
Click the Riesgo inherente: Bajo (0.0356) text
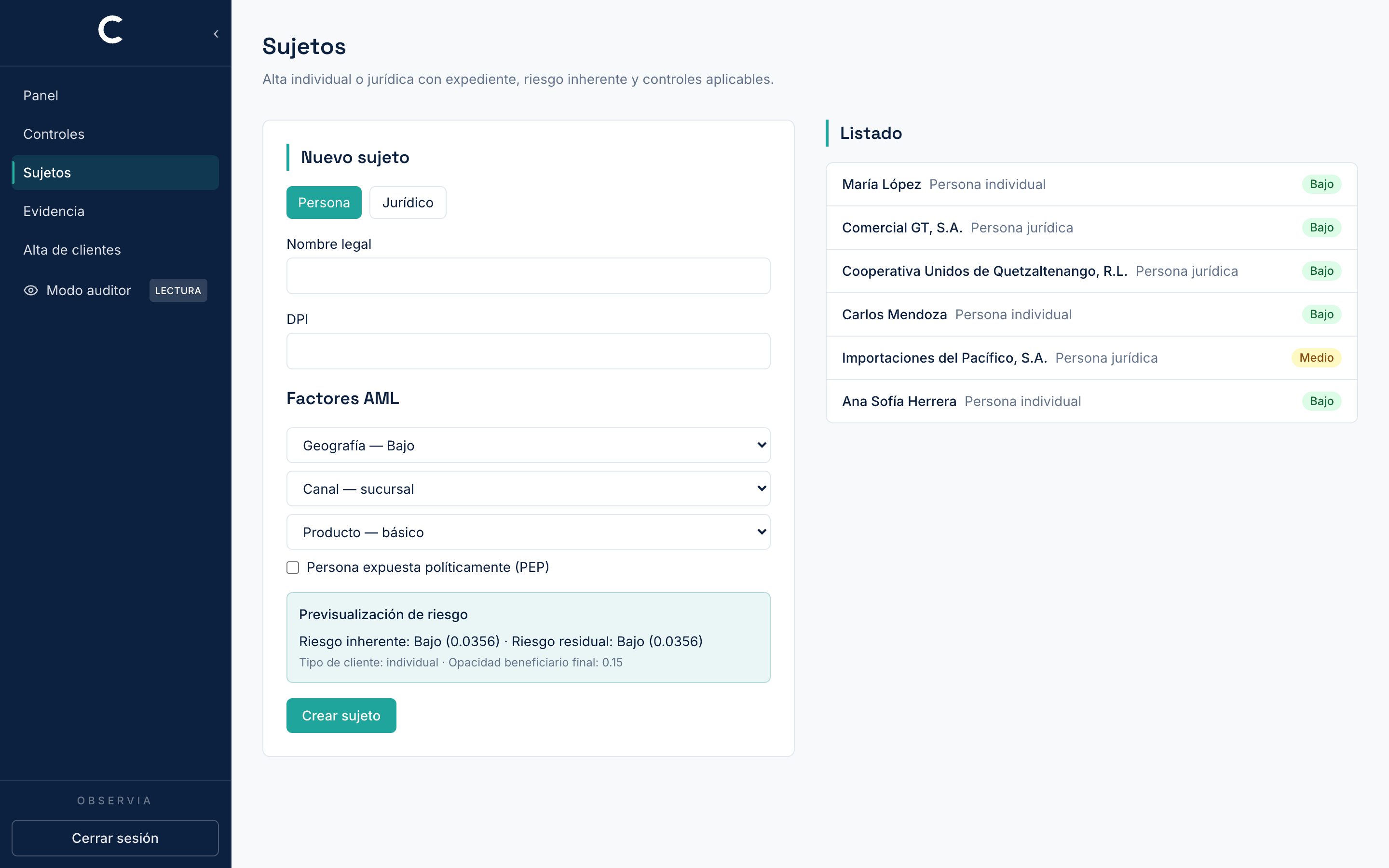399,641
